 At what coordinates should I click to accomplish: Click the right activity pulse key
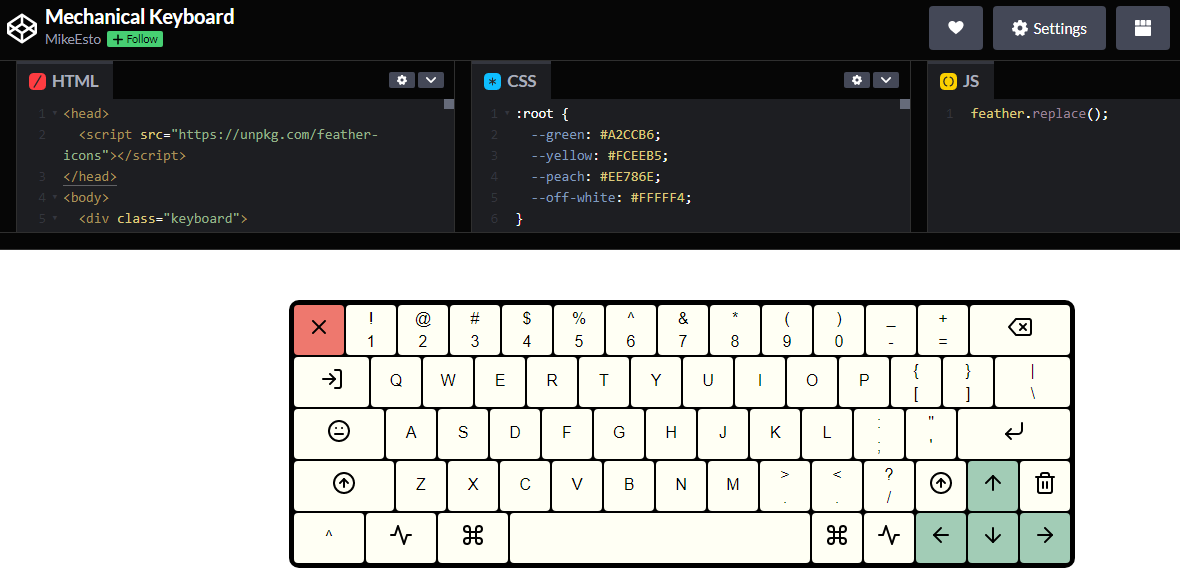click(889, 537)
